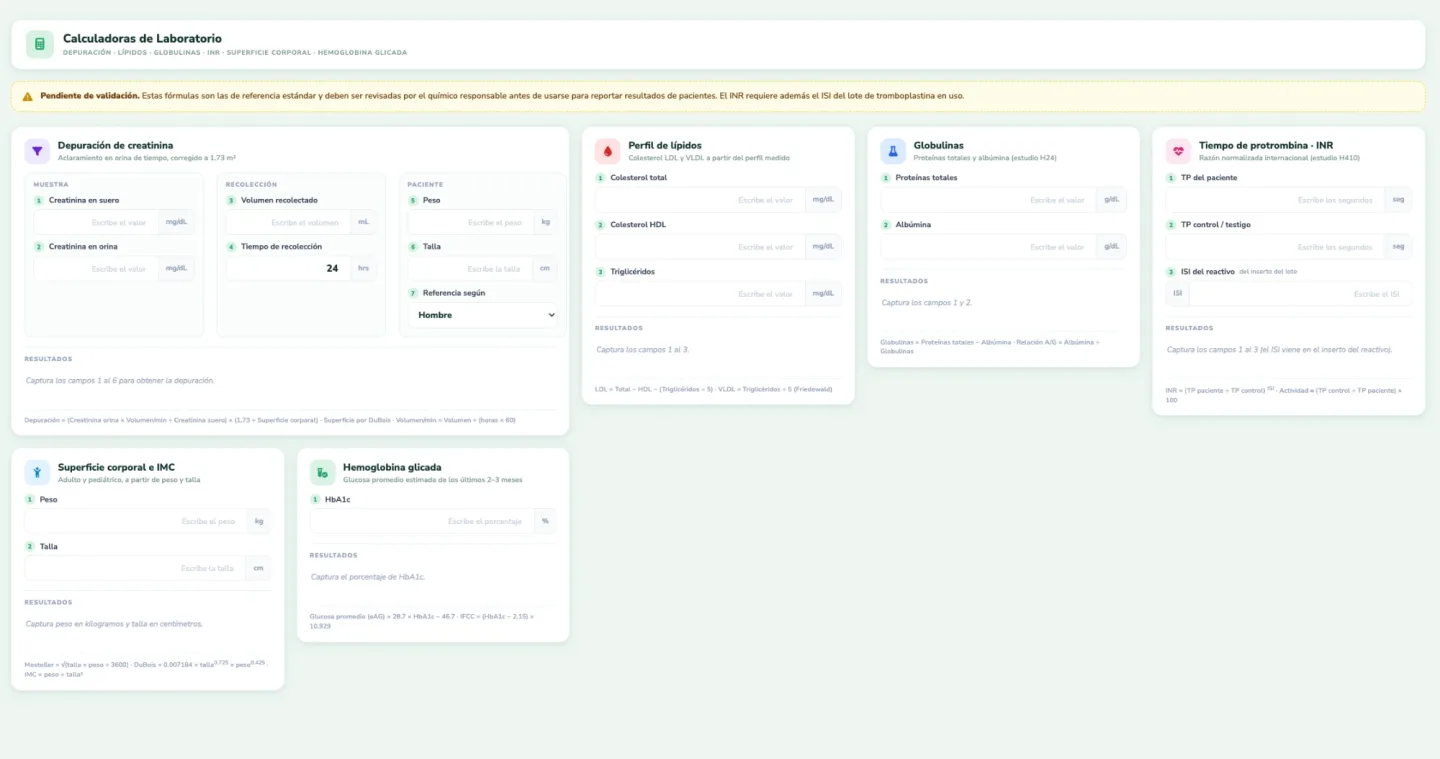Image resolution: width=1440 pixels, height=759 pixels.
Task: Click the TP del paciente input field
Action: coord(1275,200)
